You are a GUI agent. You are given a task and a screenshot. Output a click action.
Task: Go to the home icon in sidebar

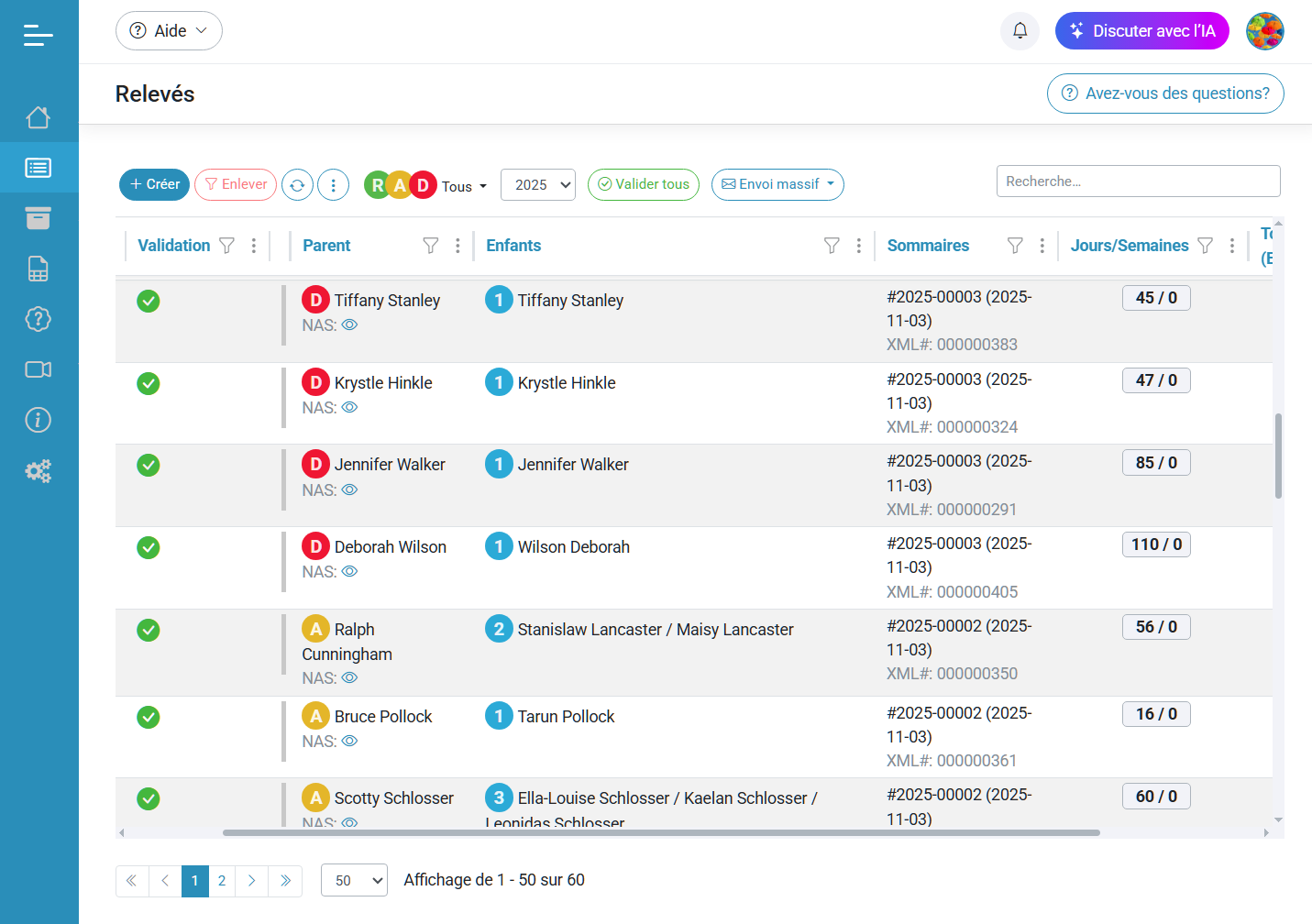coord(39,117)
